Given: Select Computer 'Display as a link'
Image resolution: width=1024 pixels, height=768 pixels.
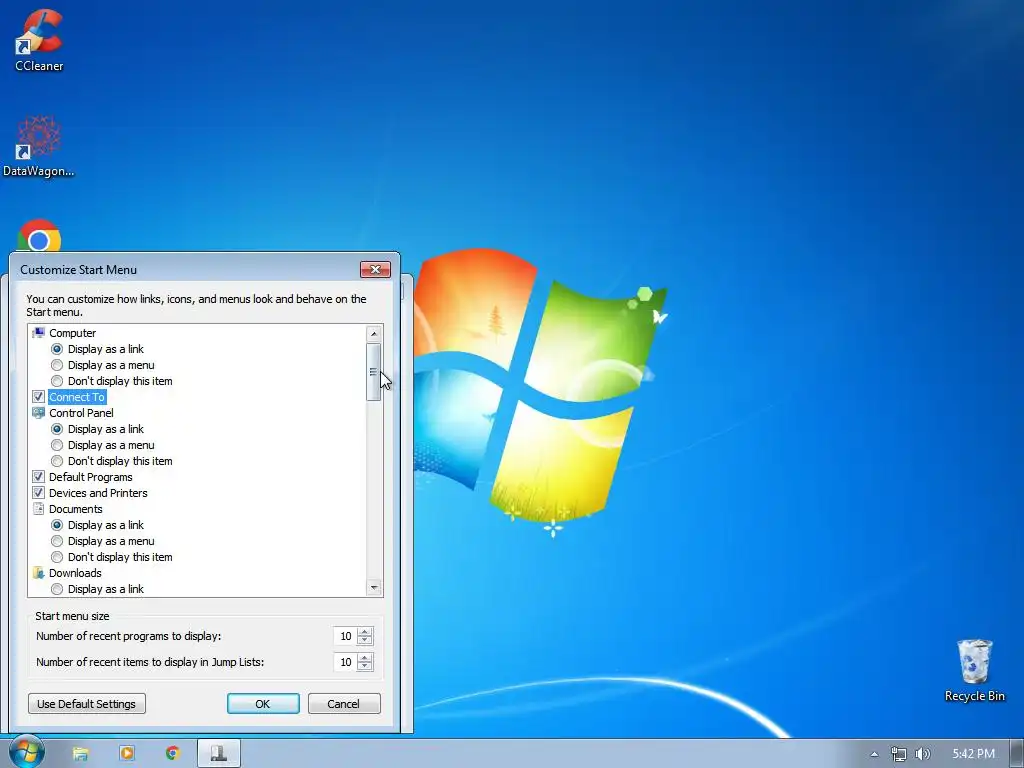Looking at the screenshot, I should 57,349.
